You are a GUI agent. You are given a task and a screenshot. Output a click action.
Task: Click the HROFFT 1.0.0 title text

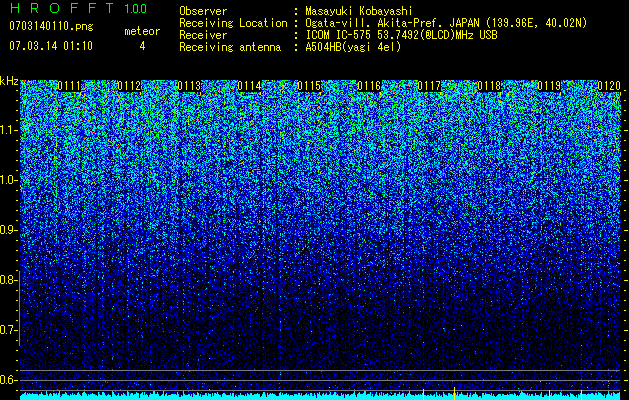point(78,8)
